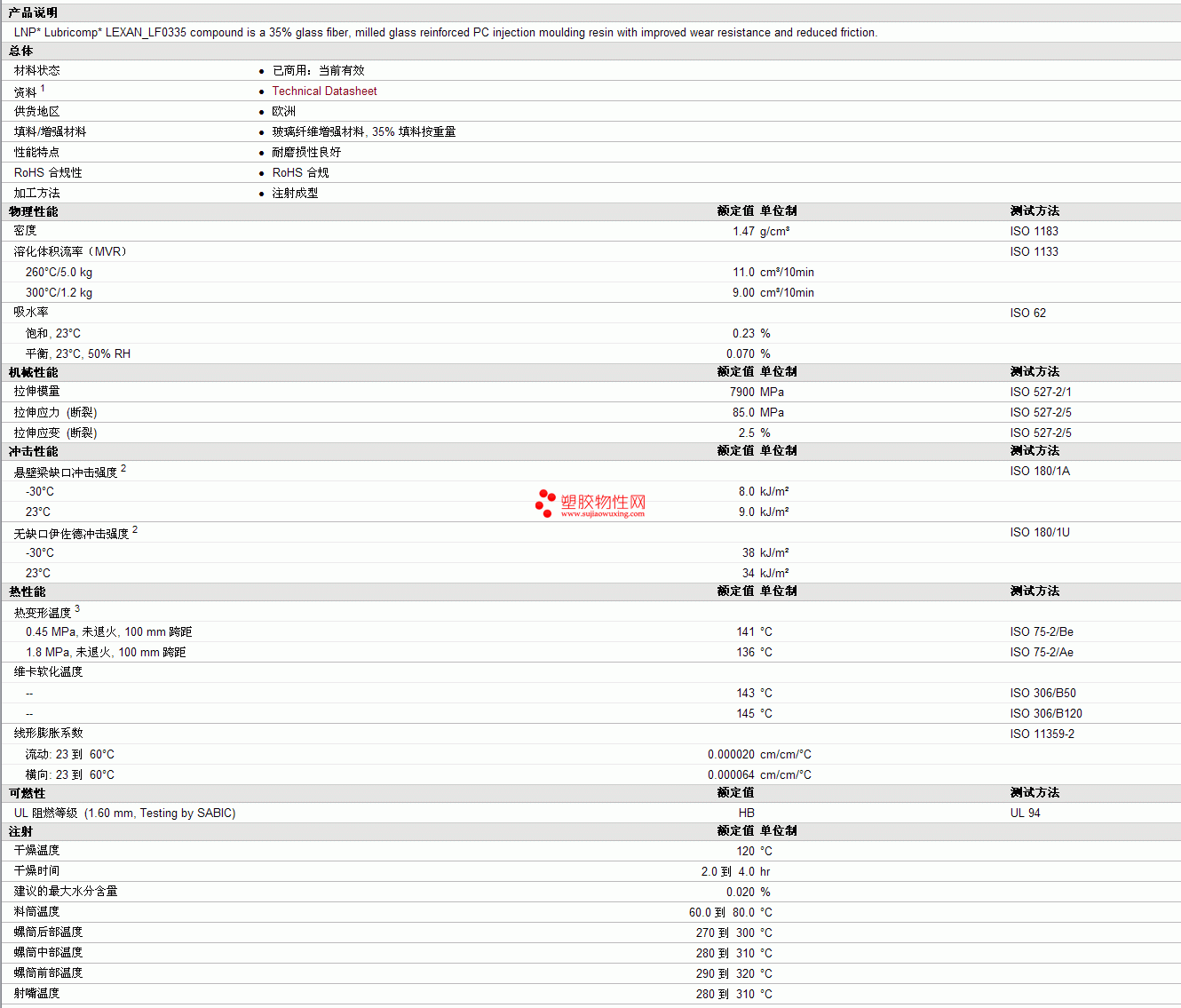Select the notched impact value 8.0

746,491
